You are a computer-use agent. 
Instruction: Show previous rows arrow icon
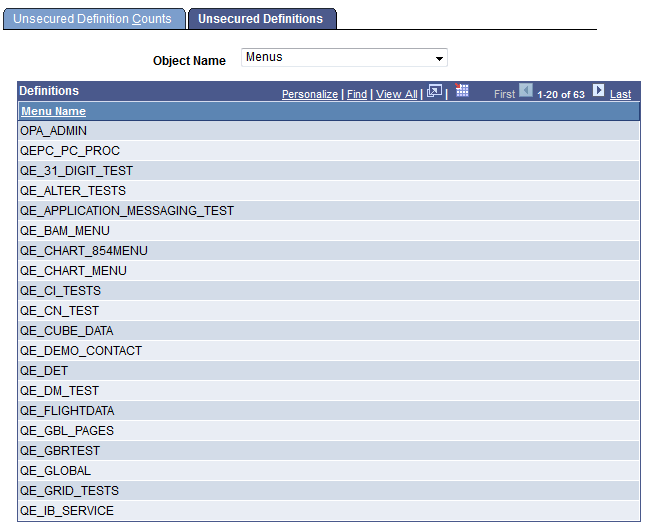[x=526, y=90]
